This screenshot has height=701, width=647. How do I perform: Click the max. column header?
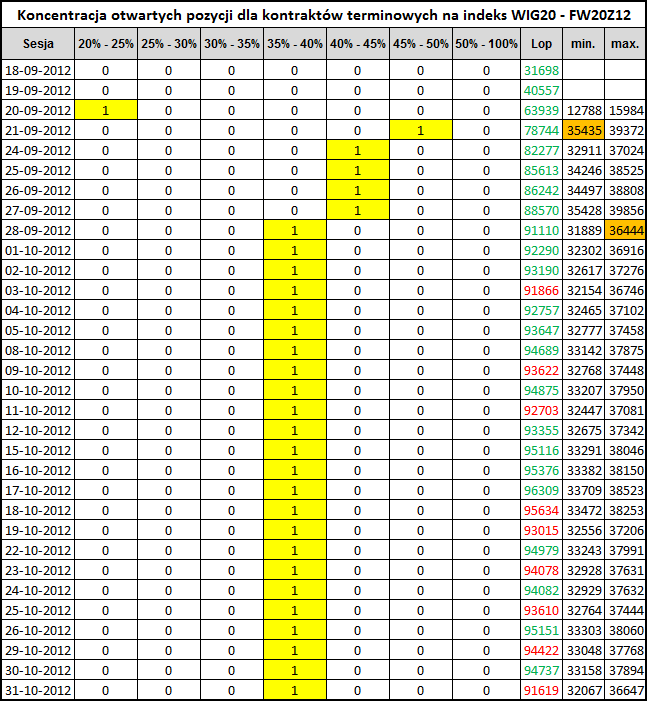coord(625,44)
